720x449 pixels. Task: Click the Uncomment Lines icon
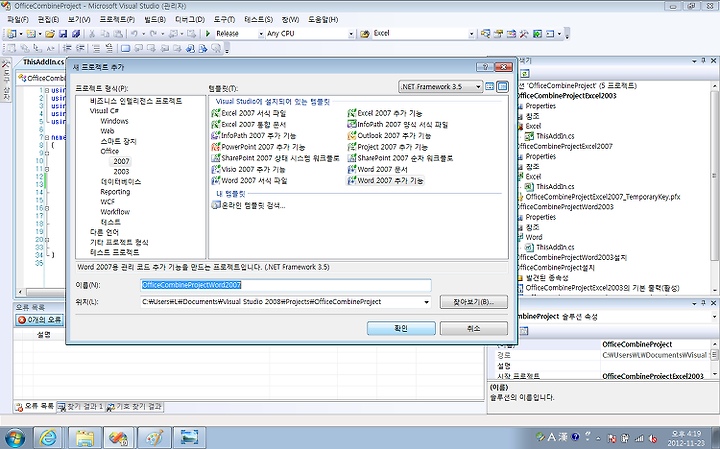point(109,48)
